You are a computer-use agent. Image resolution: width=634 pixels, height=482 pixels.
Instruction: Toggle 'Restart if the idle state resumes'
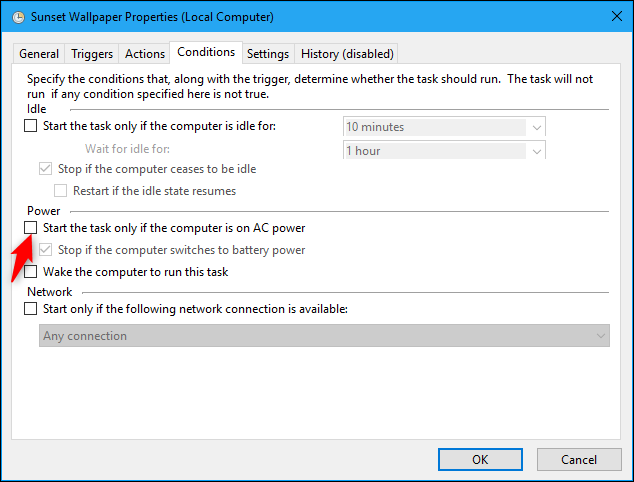click(61, 190)
